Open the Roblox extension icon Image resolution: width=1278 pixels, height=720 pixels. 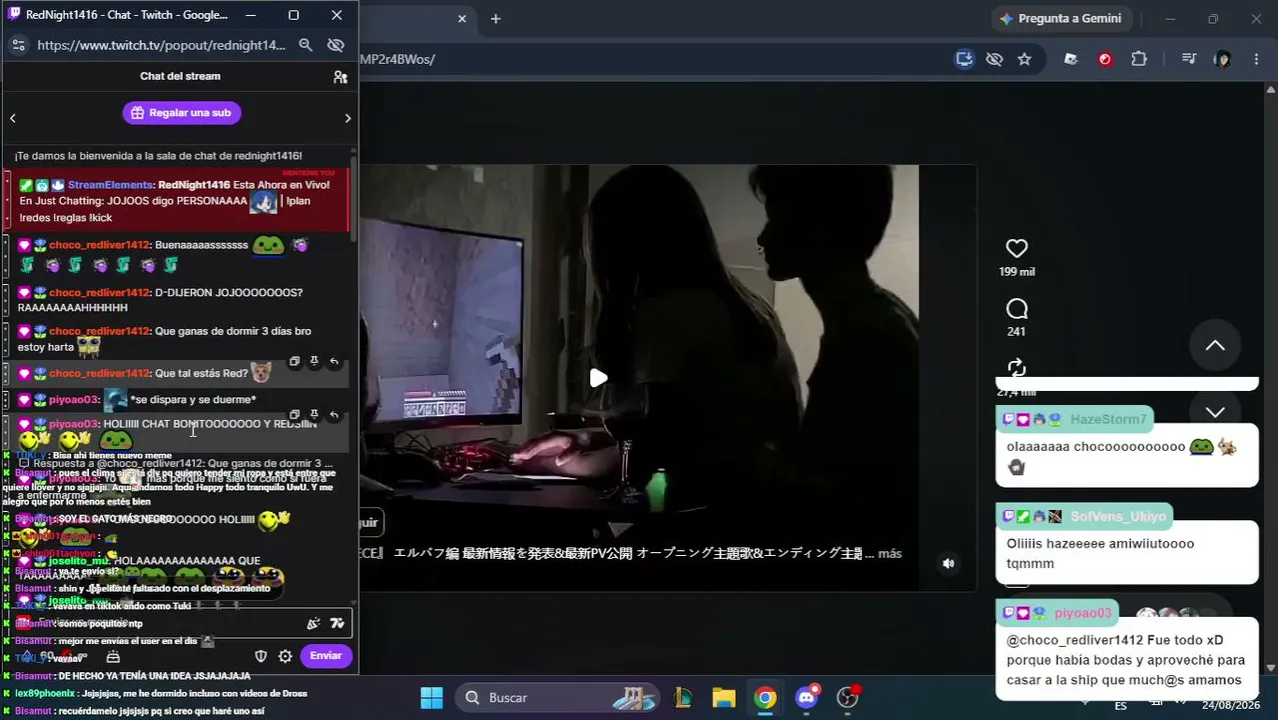[1071, 59]
